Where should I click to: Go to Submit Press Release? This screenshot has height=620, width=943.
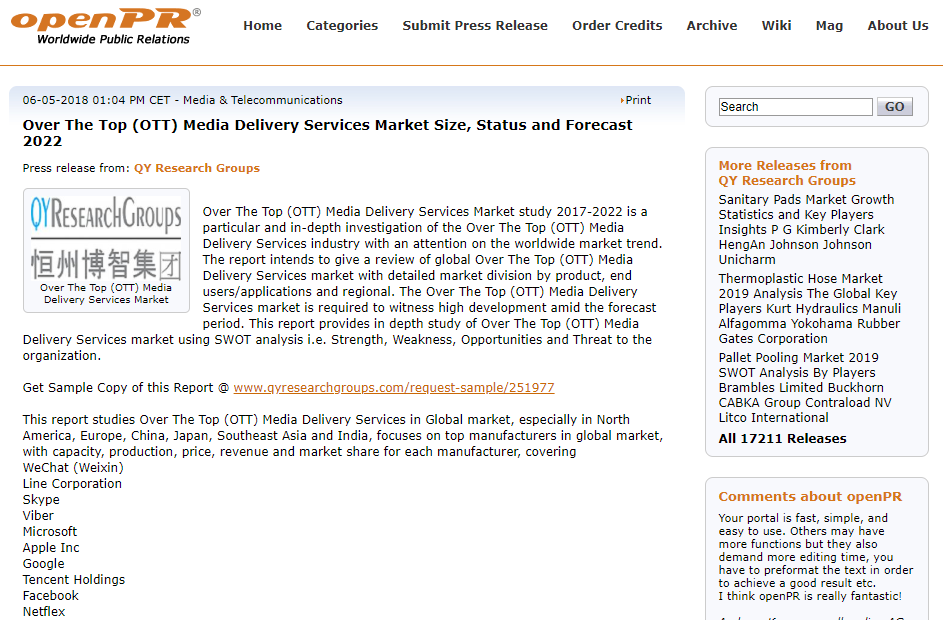coord(475,25)
